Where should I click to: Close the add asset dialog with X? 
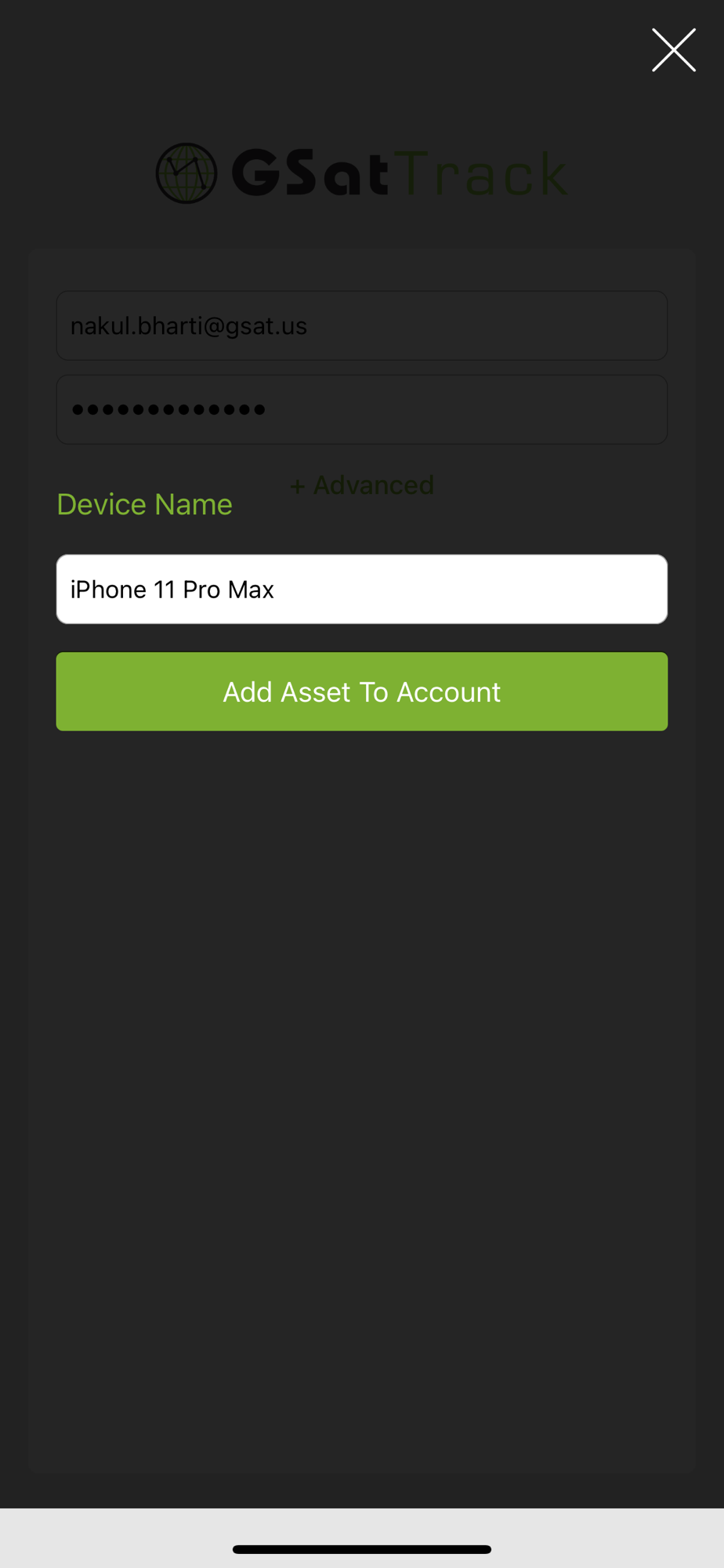point(674,50)
